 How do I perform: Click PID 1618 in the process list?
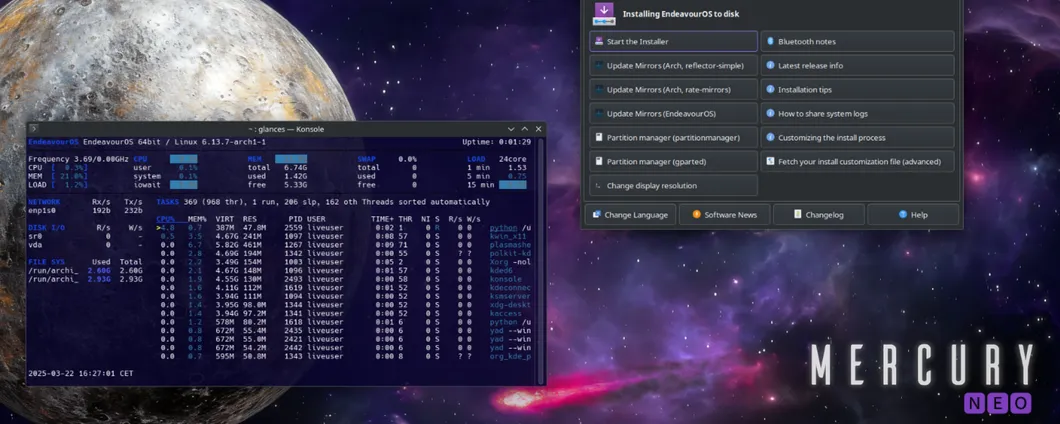[x=293, y=322]
